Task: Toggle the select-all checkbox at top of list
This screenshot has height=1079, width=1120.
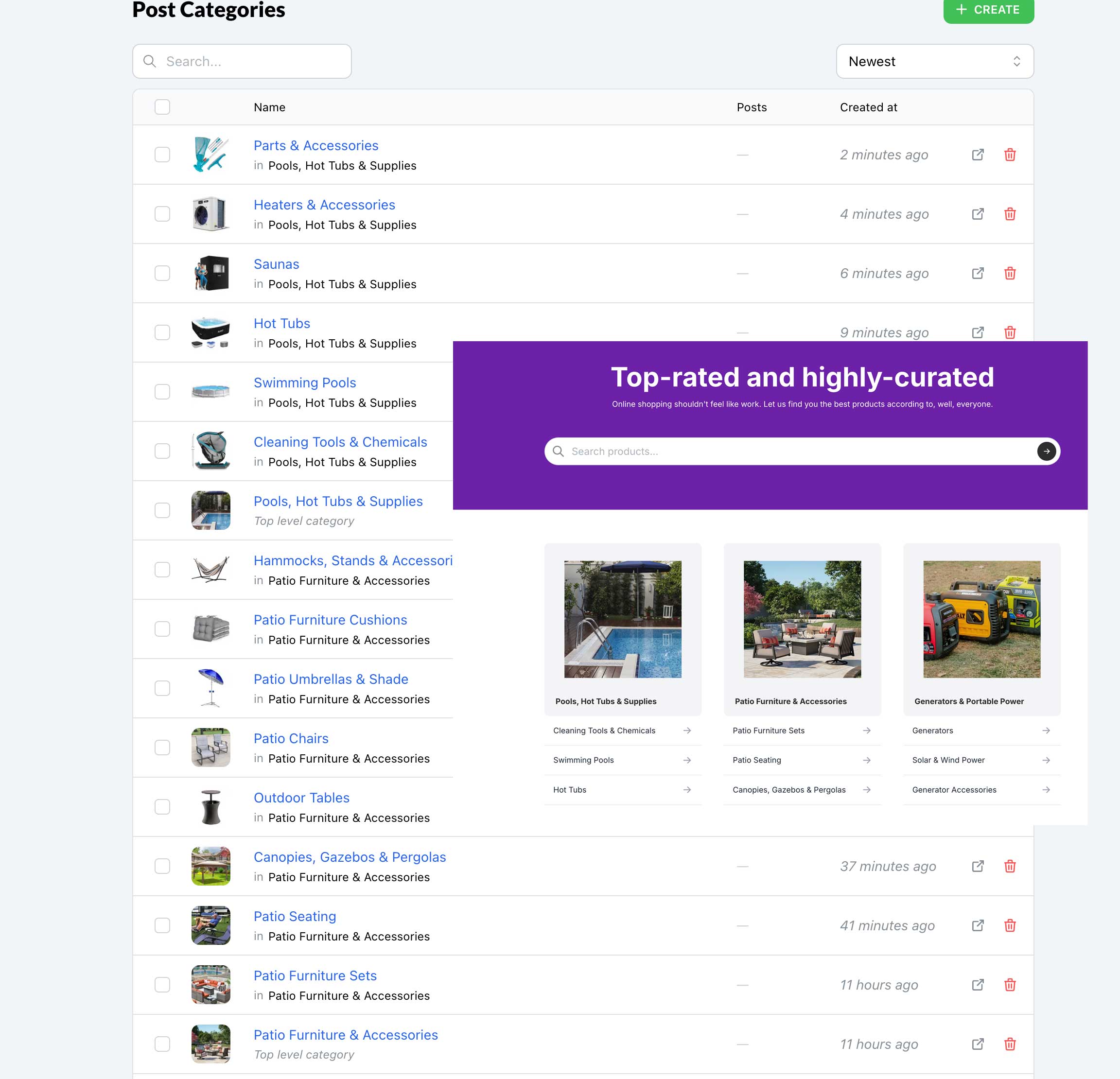Action: point(163,107)
